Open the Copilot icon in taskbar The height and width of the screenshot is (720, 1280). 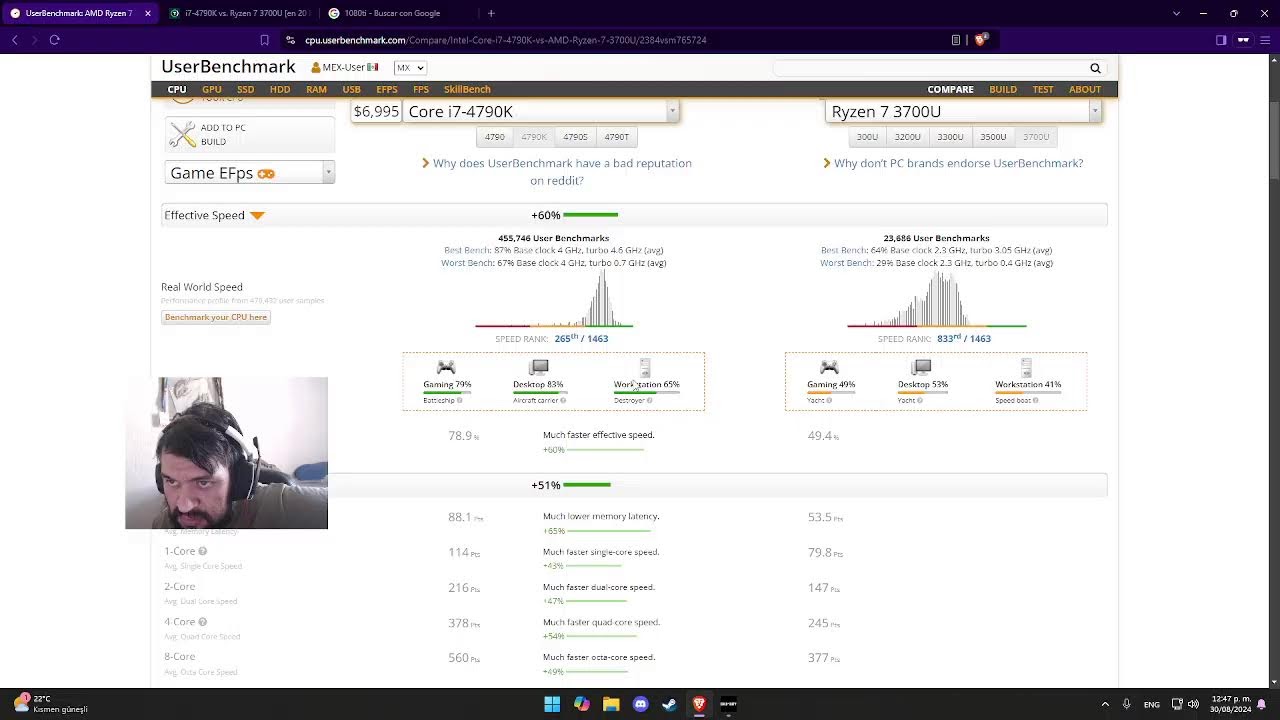coord(582,704)
